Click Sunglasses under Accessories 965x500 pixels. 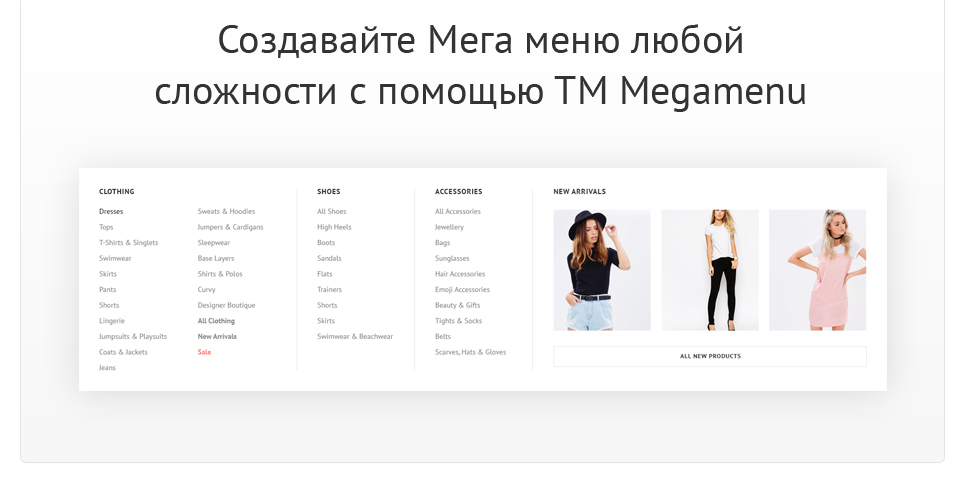tap(452, 259)
